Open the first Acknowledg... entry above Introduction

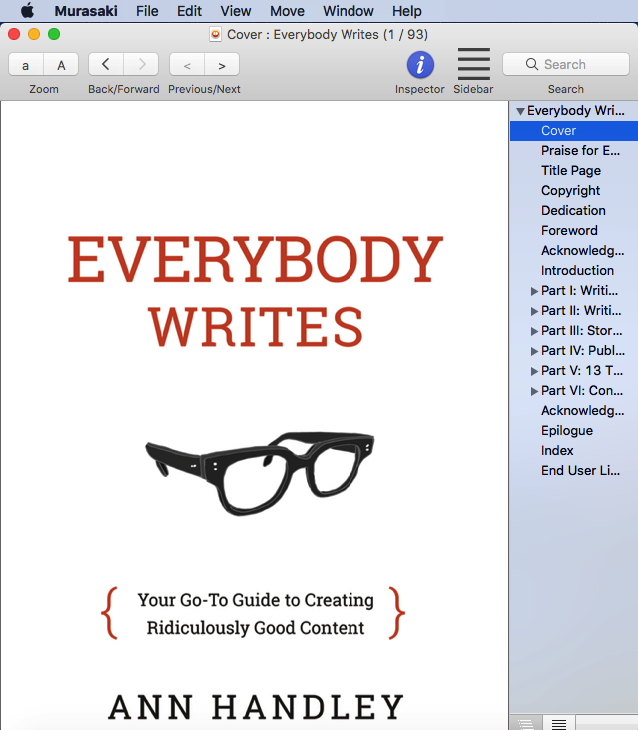coord(583,251)
